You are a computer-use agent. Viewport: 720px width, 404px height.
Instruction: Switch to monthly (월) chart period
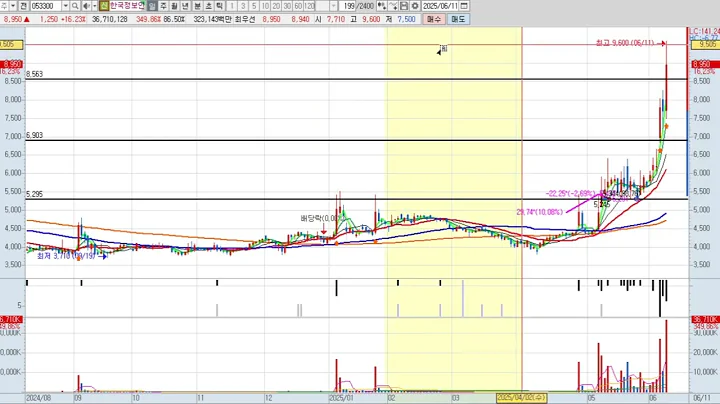(x=174, y=6)
